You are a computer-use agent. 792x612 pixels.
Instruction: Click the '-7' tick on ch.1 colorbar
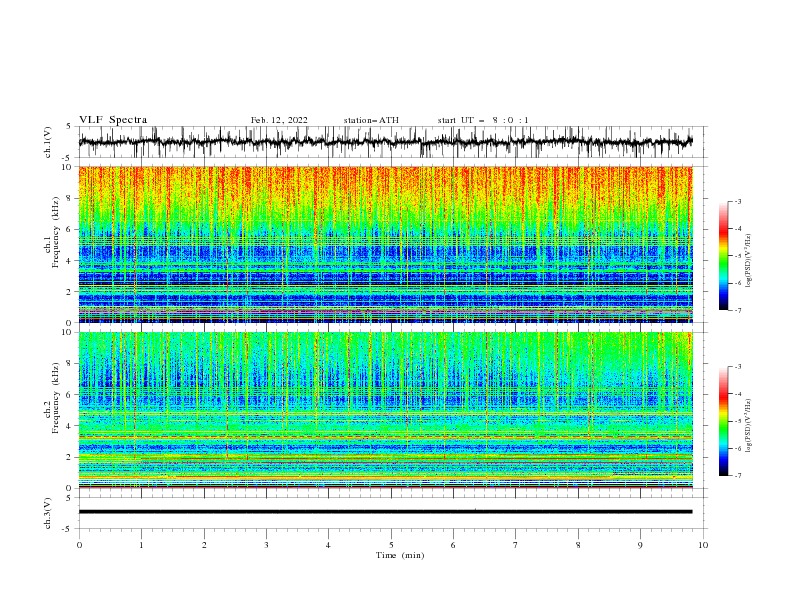[x=737, y=310]
